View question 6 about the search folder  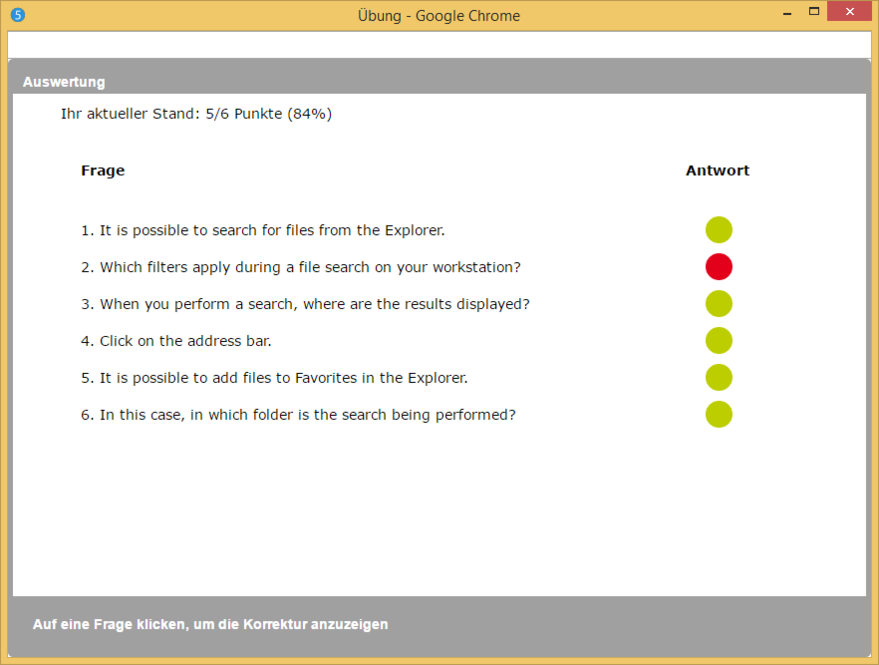tap(298, 415)
